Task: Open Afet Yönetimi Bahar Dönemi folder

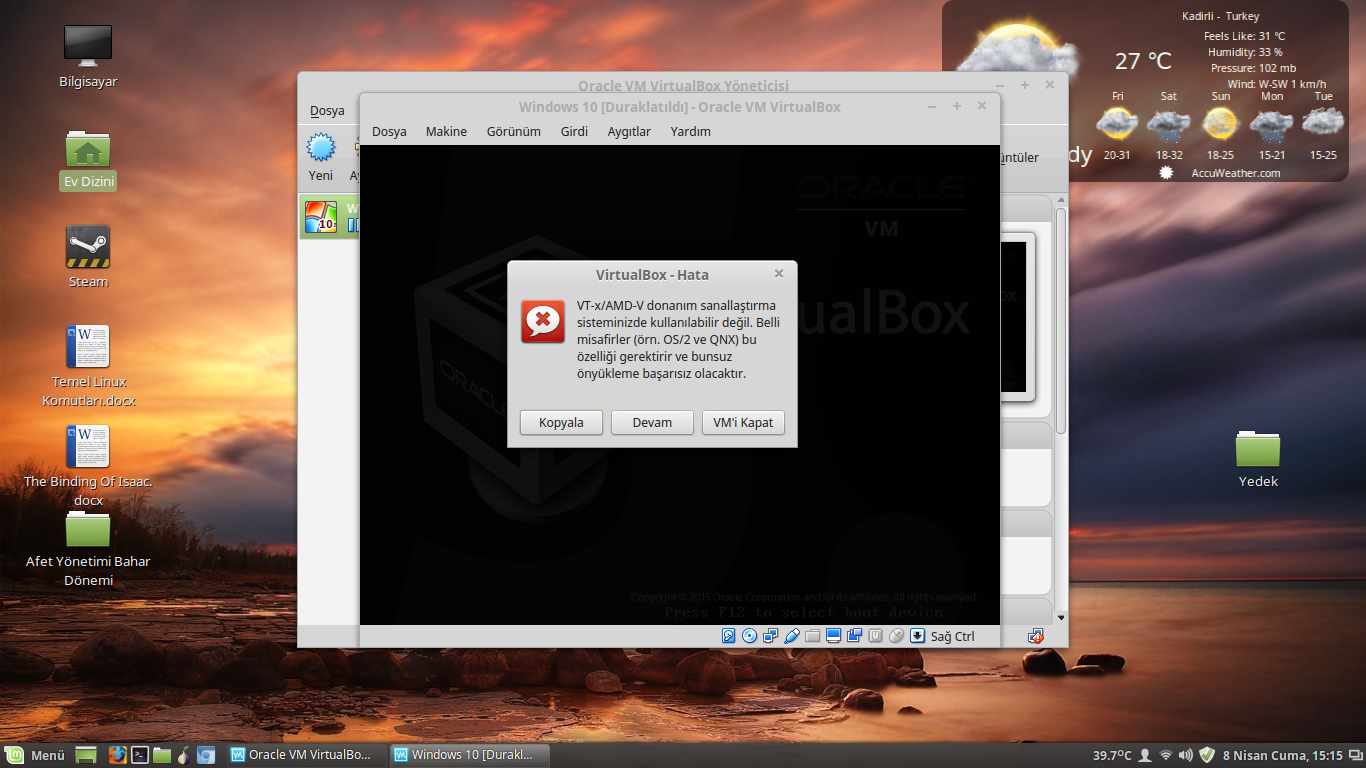Action: [88, 528]
